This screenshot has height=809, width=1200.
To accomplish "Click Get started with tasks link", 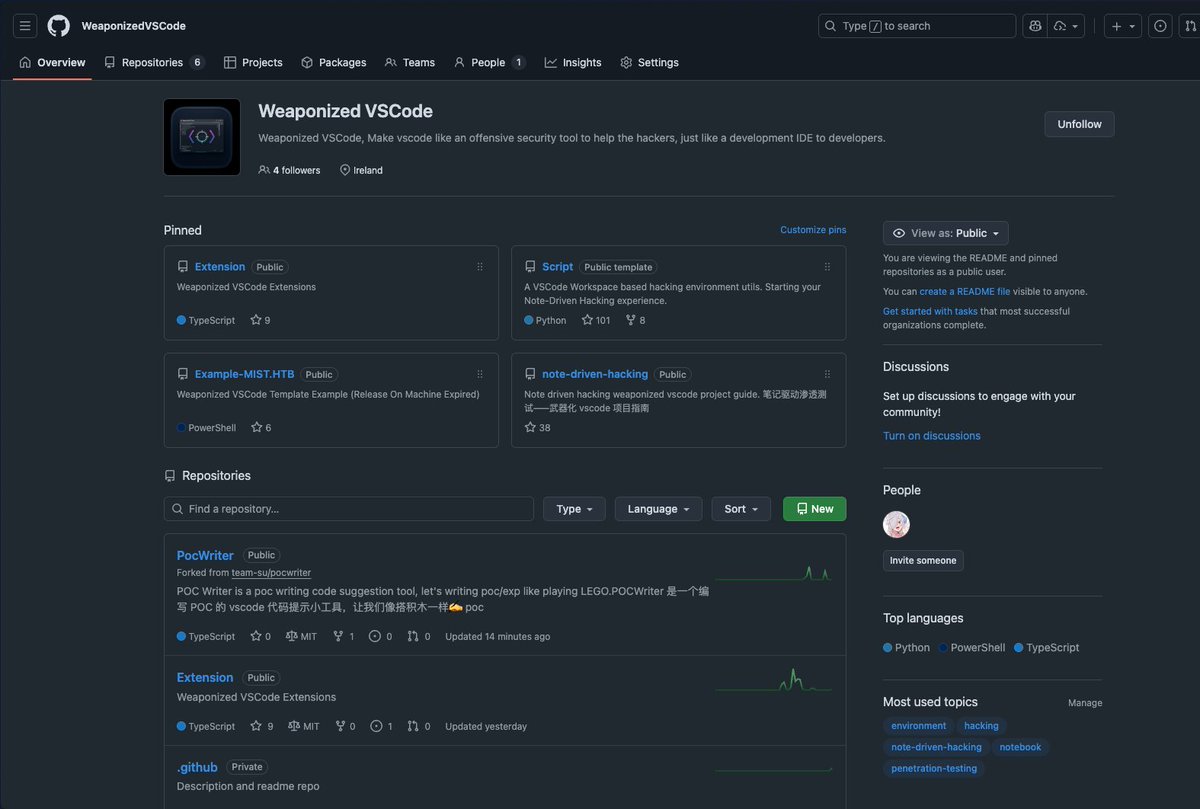I will (x=930, y=311).
